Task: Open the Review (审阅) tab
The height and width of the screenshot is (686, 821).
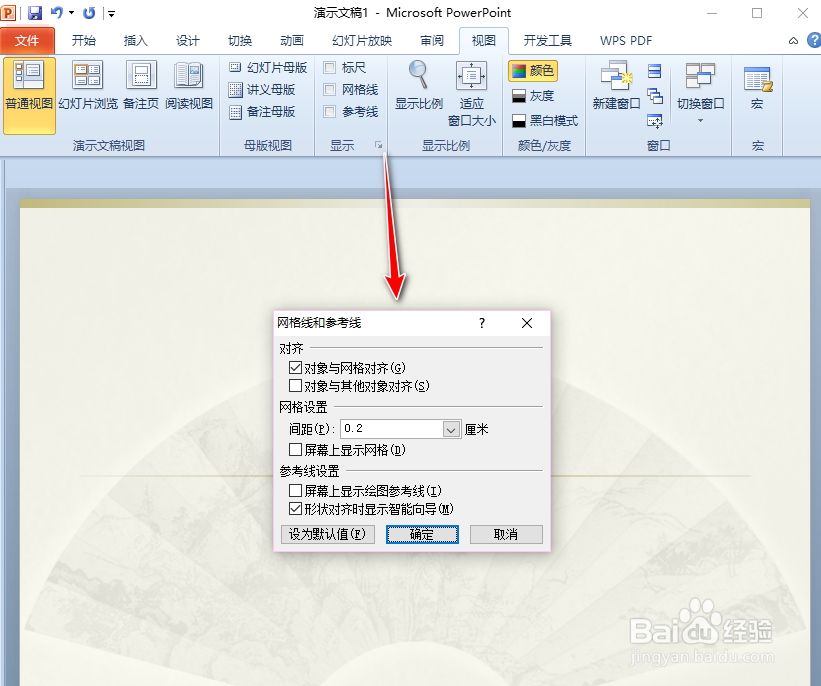Action: pyautogui.click(x=432, y=41)
